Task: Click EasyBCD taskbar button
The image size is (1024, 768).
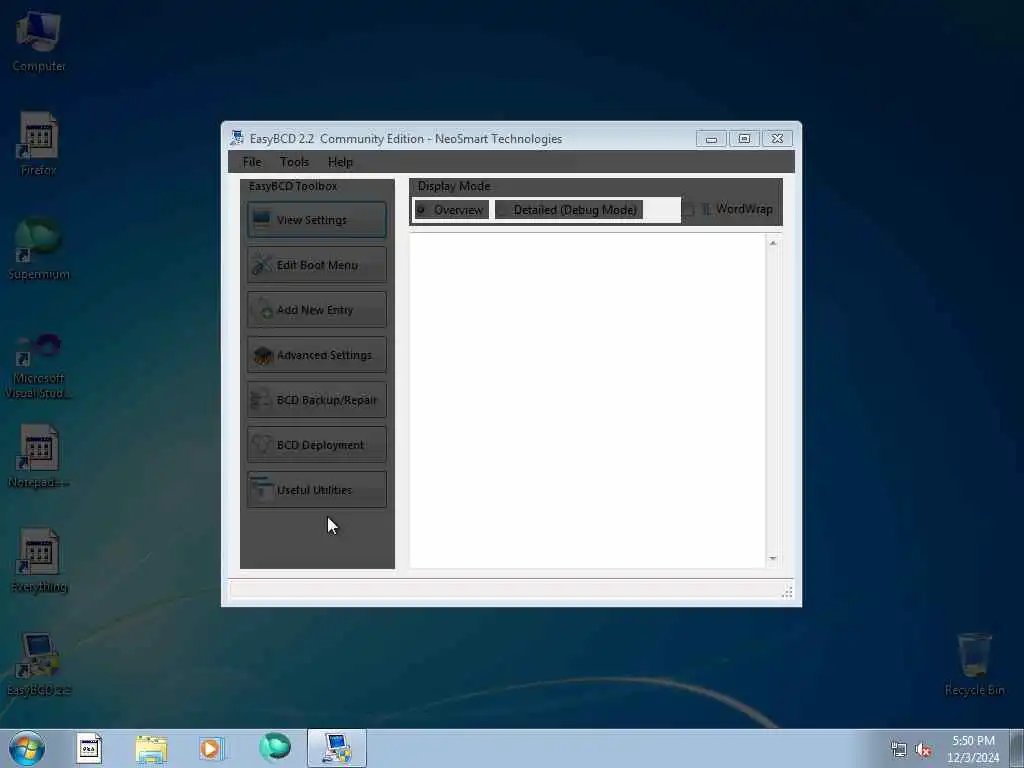Action: (x=337, y=748)
